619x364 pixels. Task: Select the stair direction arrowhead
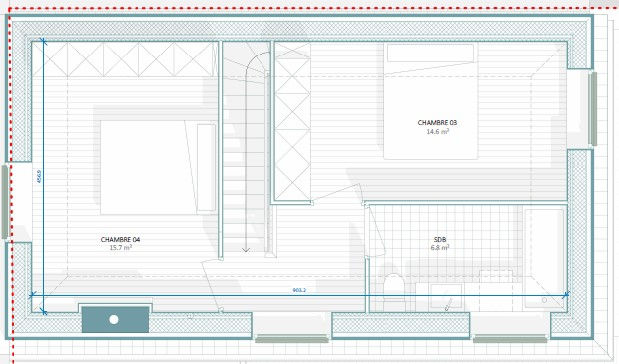(x=246, y=250)
